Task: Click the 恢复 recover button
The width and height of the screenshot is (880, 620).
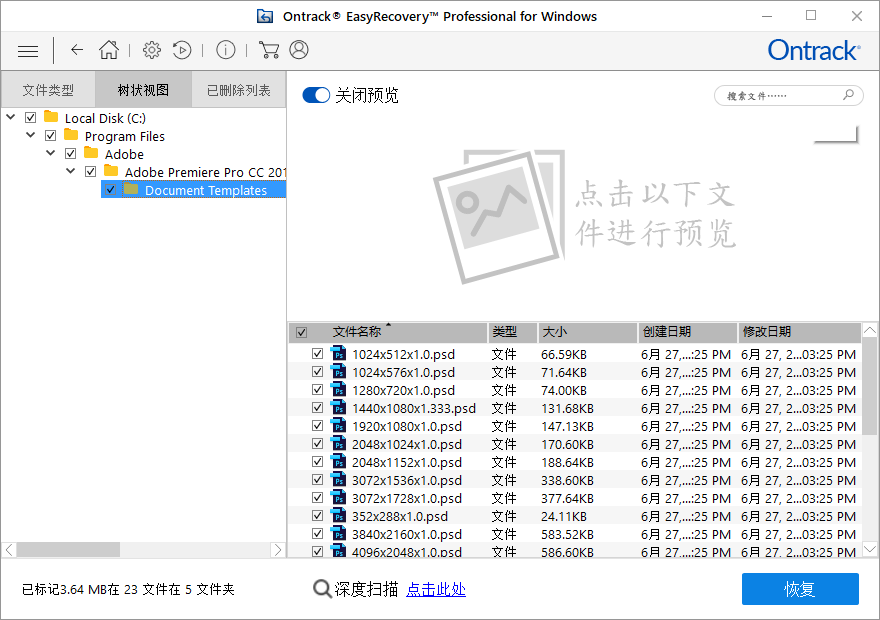Action: tap(800, 589)
